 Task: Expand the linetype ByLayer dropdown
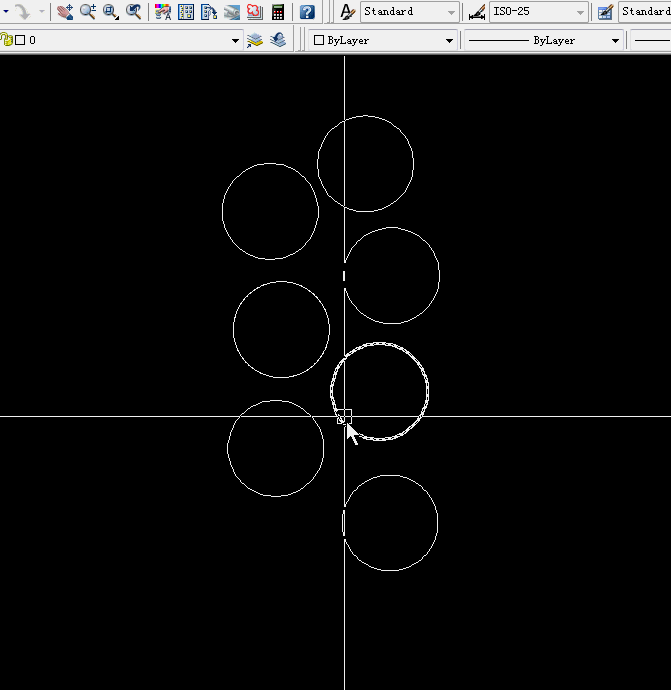[615, 41]
